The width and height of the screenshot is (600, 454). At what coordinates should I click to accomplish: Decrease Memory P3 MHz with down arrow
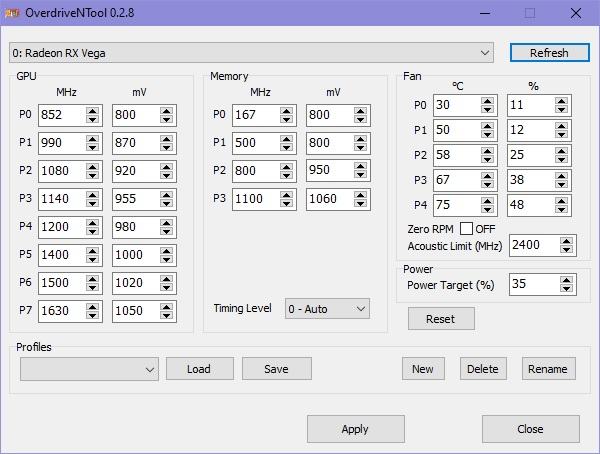pos(286,203)
